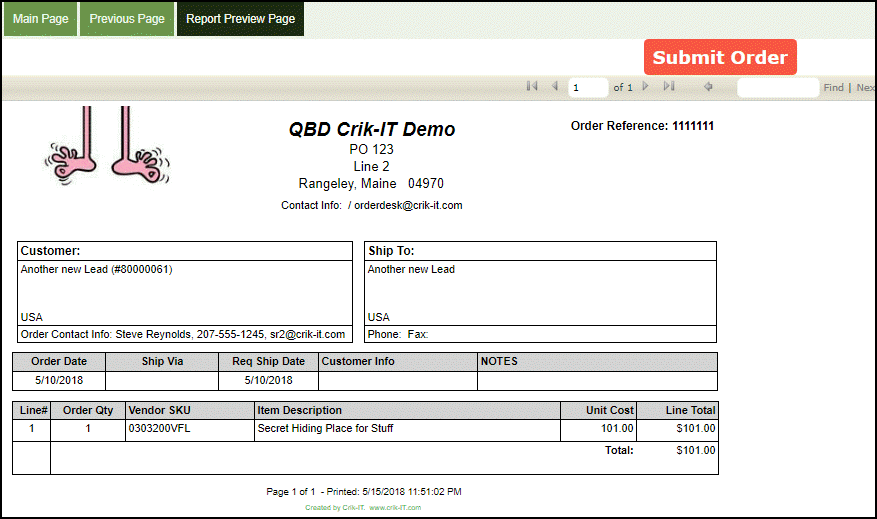The image size is (877, 519).
Task: Click the find text search box
Action: click(x=778, y=88)
